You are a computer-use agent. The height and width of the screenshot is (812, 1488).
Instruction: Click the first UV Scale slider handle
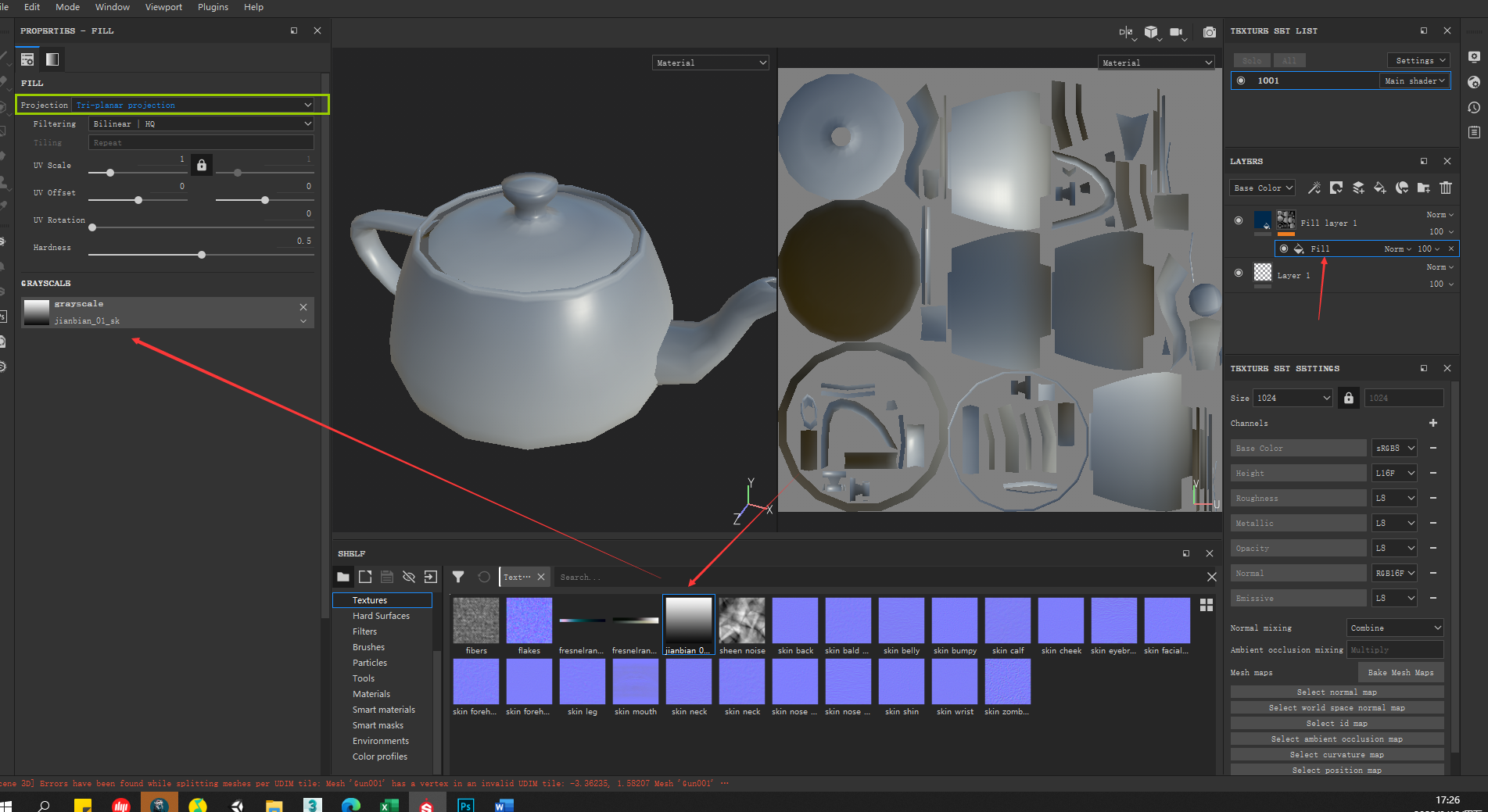coord(110,173)
